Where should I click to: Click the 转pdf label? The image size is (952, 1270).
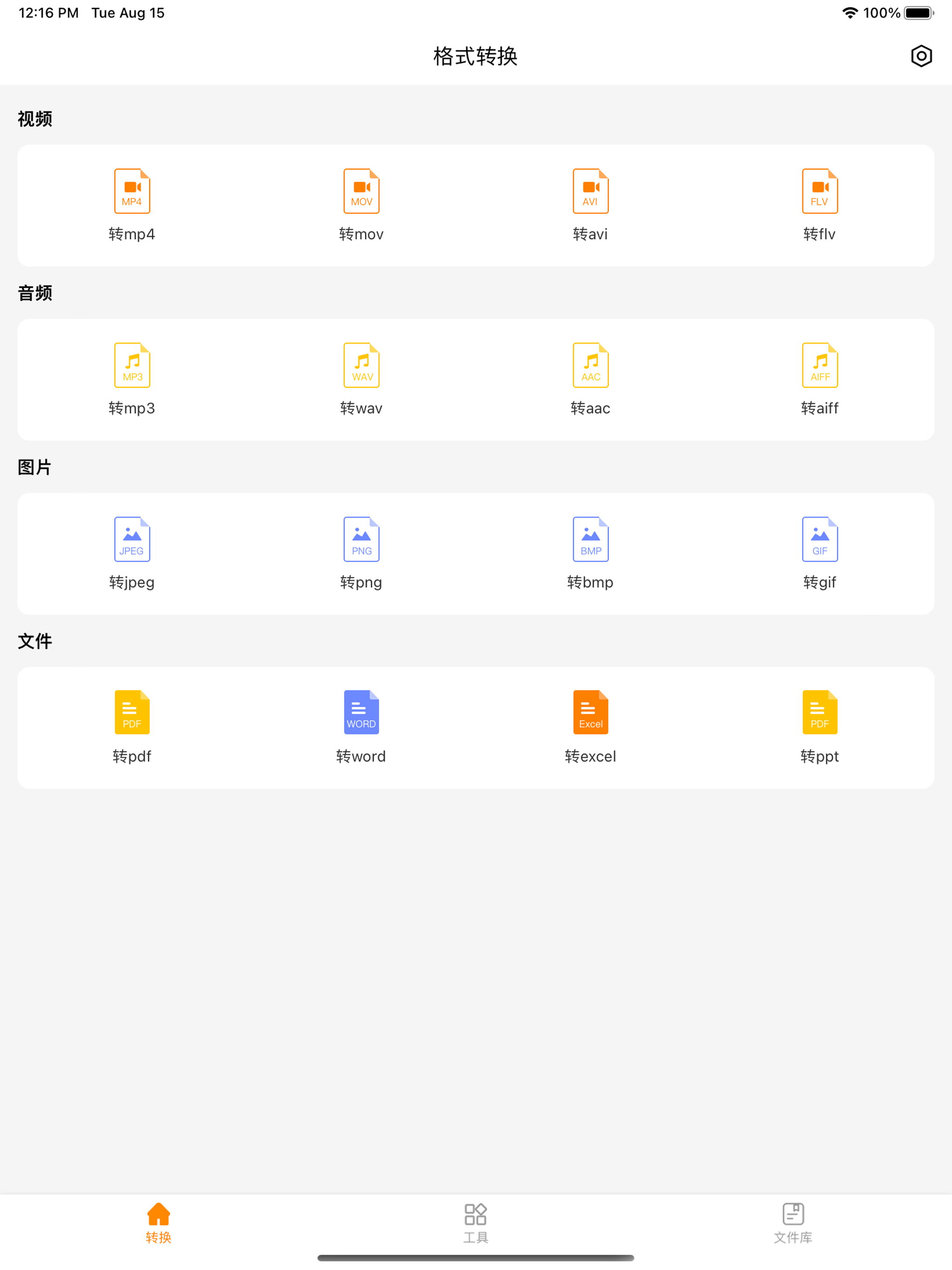(x=132, y=756)
